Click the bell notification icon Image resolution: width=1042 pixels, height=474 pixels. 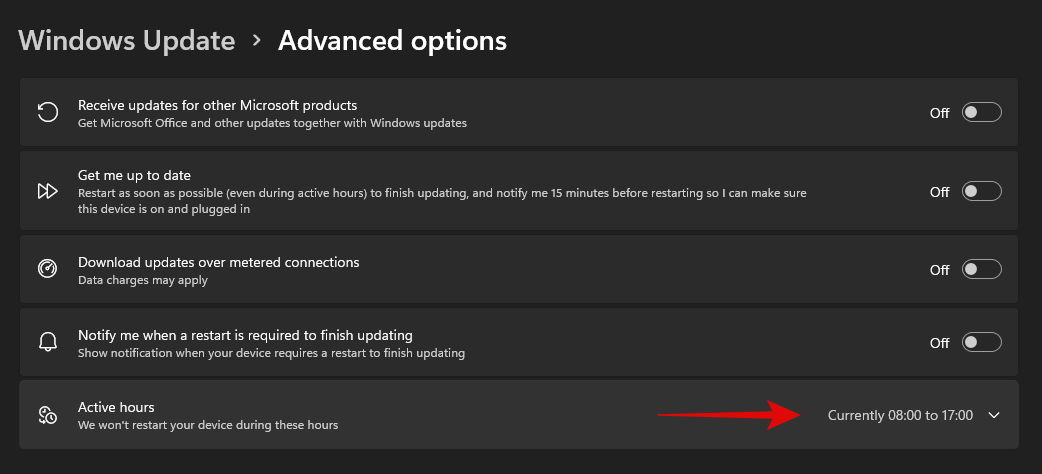coord(47,342)
